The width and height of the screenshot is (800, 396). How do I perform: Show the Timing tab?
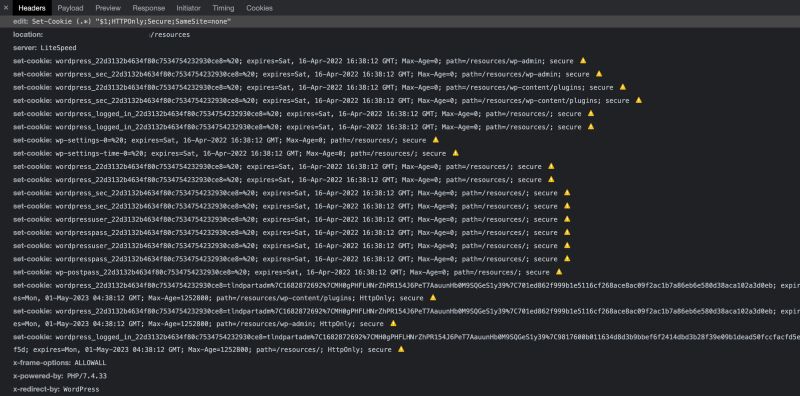point(223,8)
